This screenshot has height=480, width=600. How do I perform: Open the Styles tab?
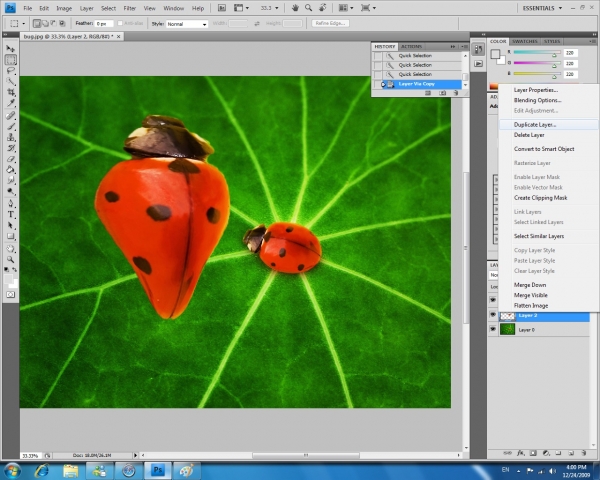552,41
